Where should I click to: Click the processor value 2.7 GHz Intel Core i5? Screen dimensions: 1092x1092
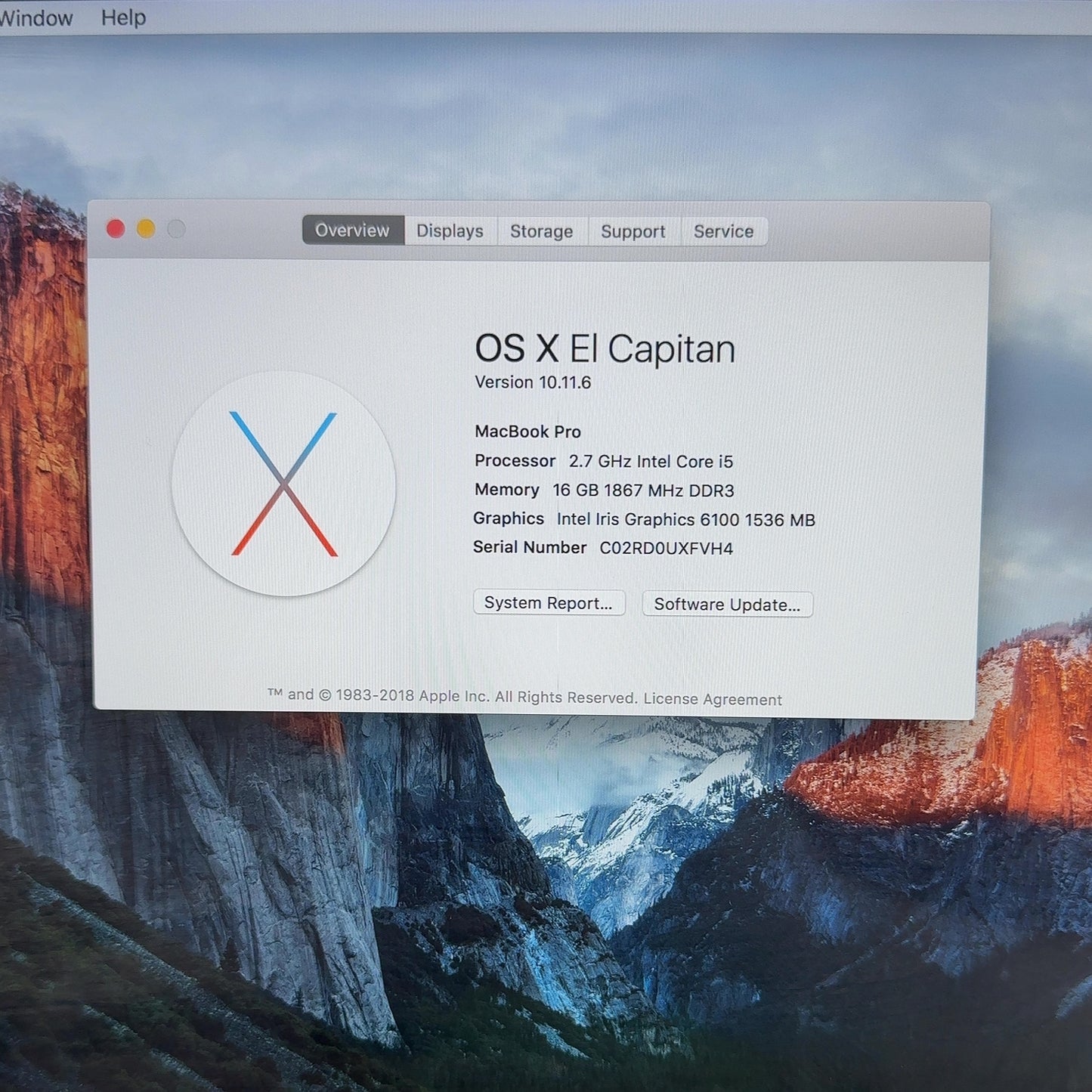(x=651, y=461)
